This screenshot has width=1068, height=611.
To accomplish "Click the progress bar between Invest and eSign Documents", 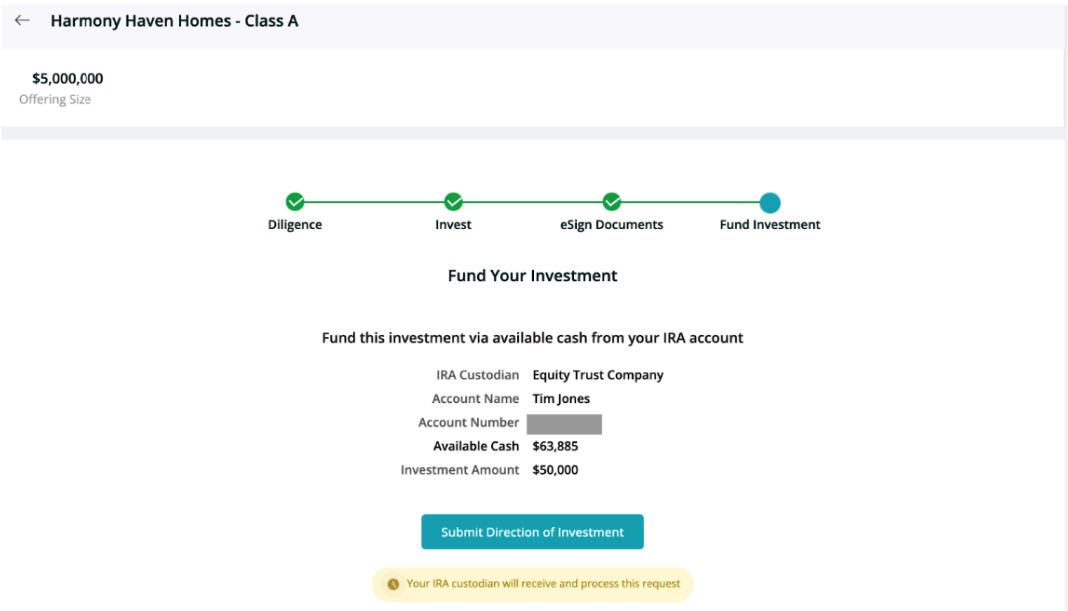I will 532,202.
